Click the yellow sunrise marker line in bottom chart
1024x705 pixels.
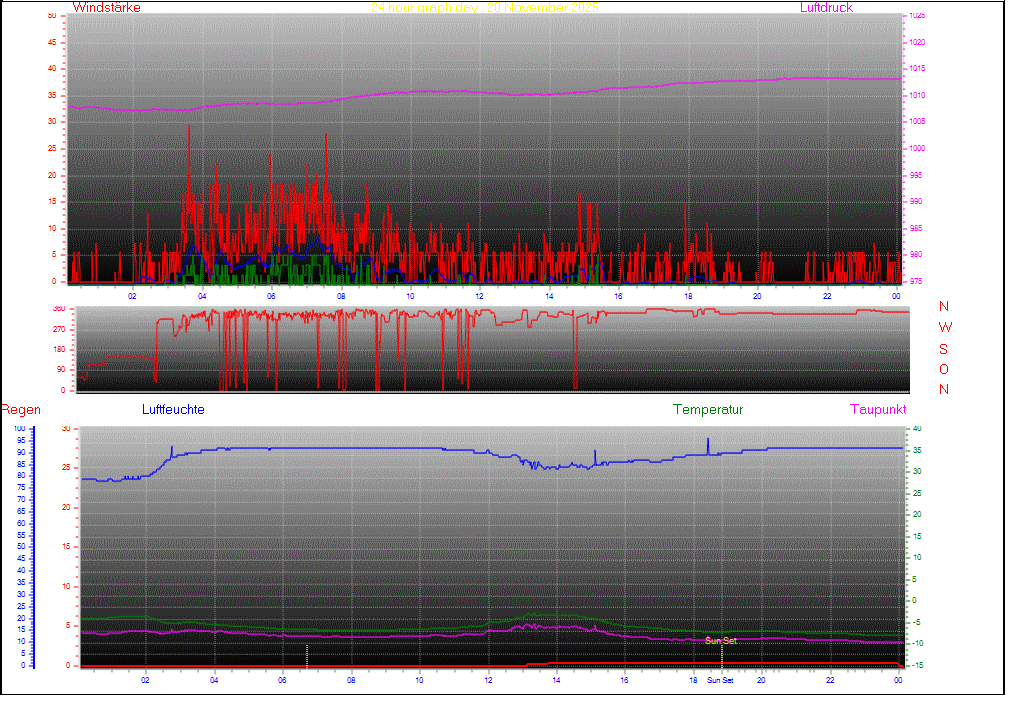(x=307, y=655)
